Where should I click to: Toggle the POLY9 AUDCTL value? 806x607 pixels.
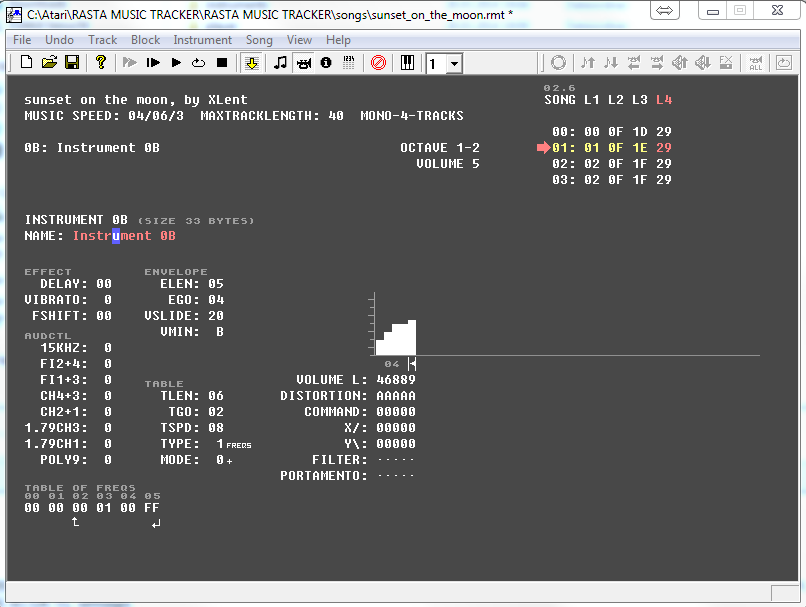108,460
